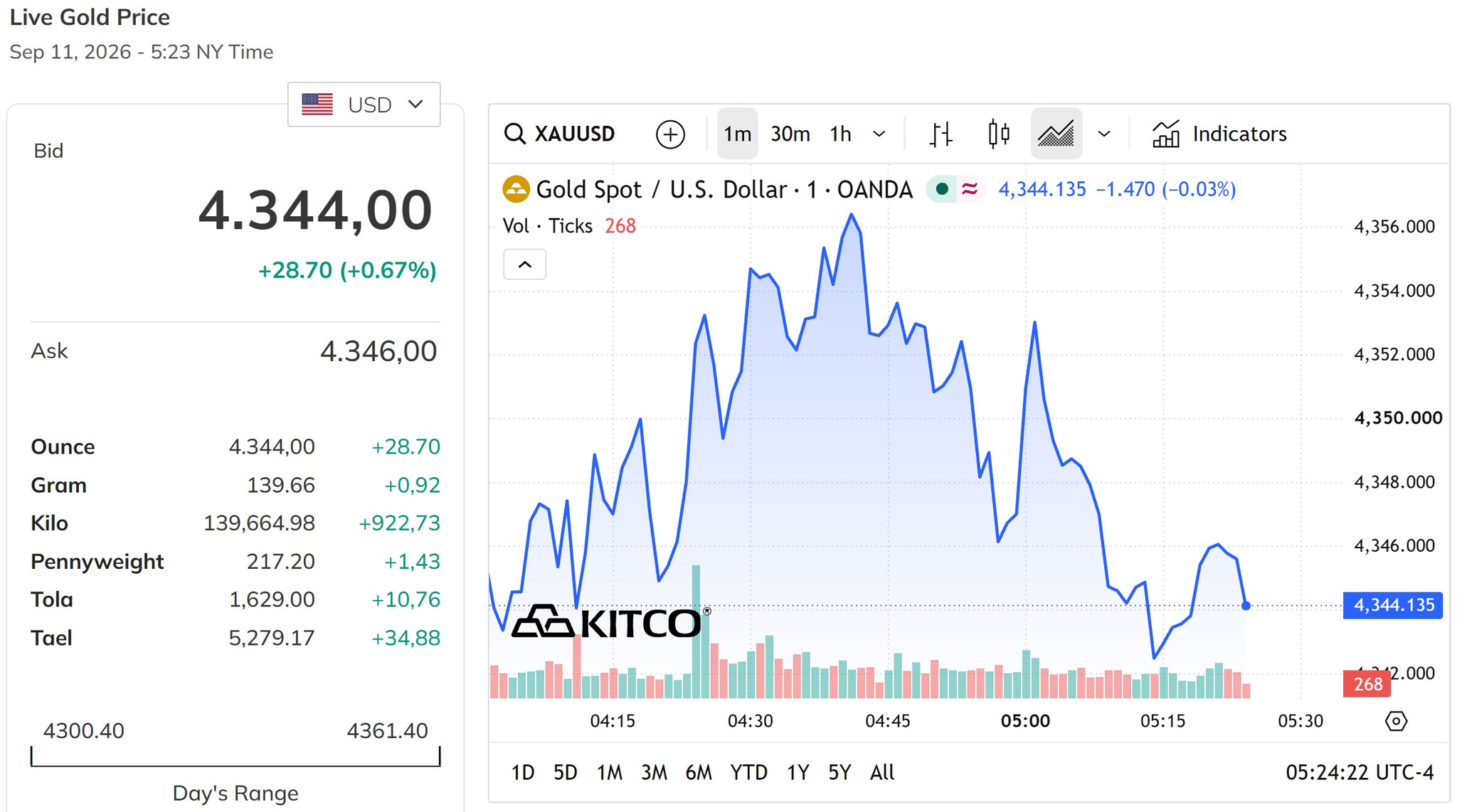Open the USD currency dropdown
The height and width of the screenshot is (812, 1457).
coord(364,105)
